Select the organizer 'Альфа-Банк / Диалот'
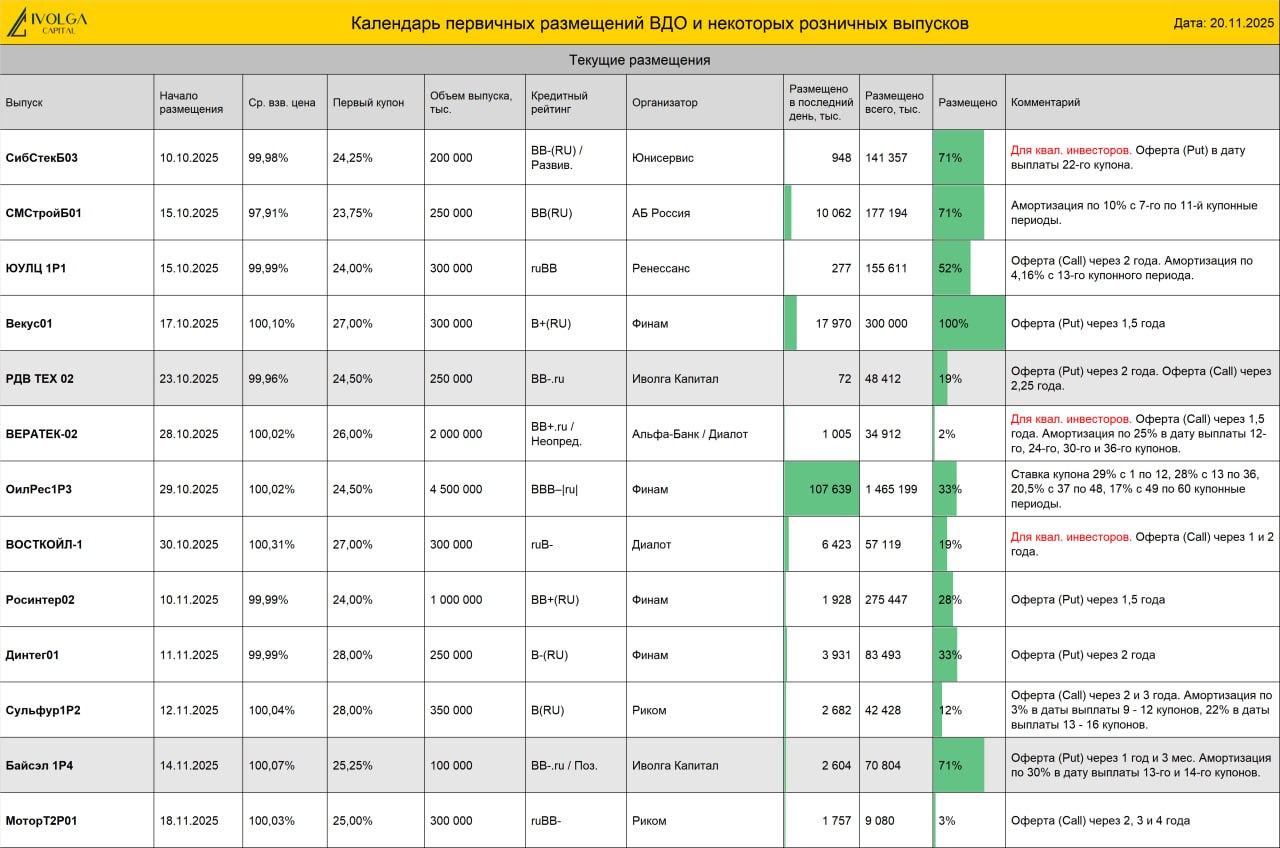The width and height of the screenshot is (1280, 848). coord(690,434)
